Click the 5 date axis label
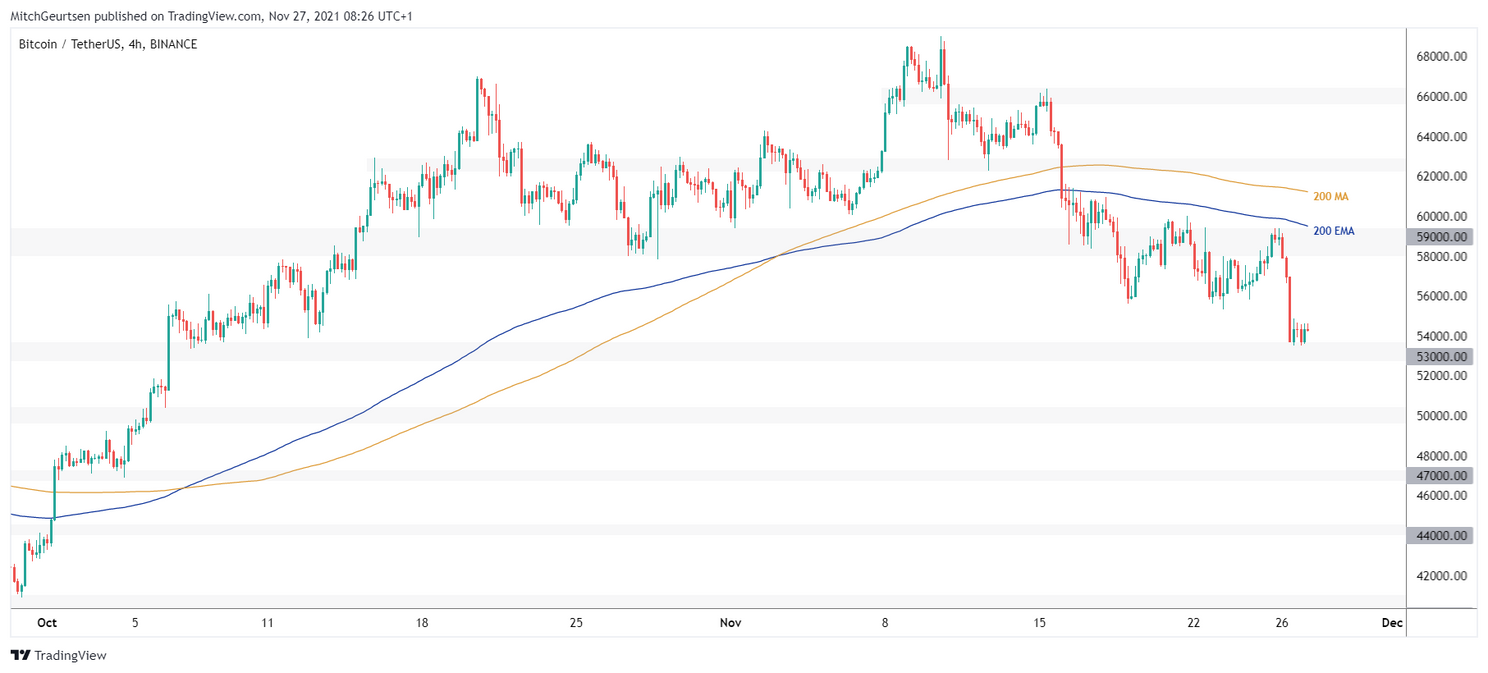This screenshot has width=1488, height=673. [135, 623]
